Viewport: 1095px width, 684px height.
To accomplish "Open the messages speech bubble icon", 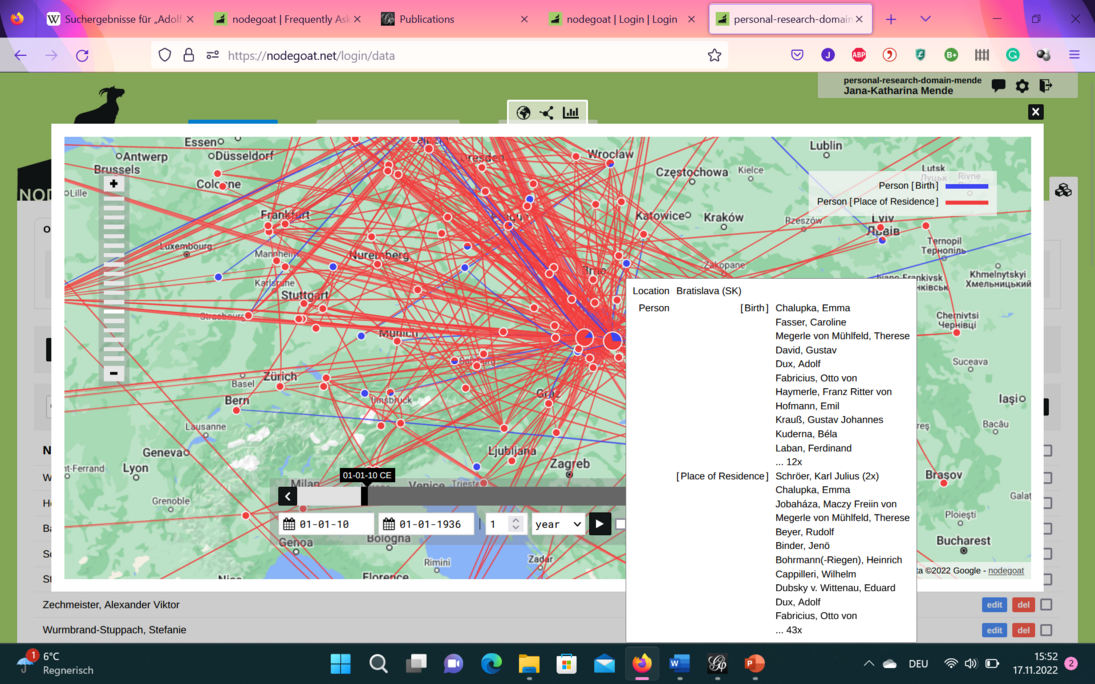I will pyautogui.click(x=998, y=86).
